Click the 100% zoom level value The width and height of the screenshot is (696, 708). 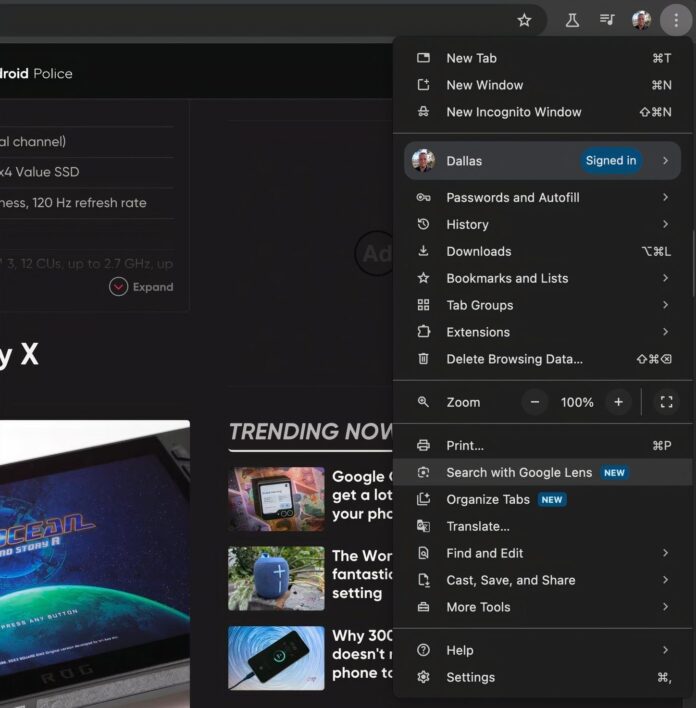point(577,402)
